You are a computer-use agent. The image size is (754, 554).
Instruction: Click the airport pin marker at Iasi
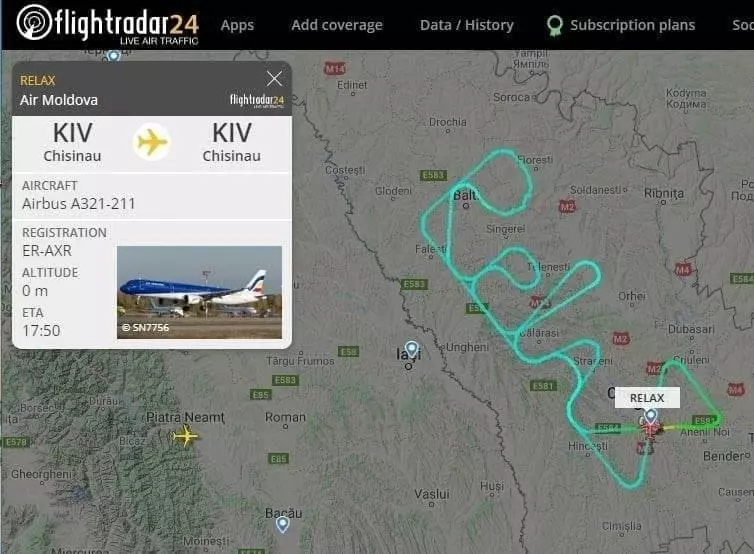click(x=412, y=348)
